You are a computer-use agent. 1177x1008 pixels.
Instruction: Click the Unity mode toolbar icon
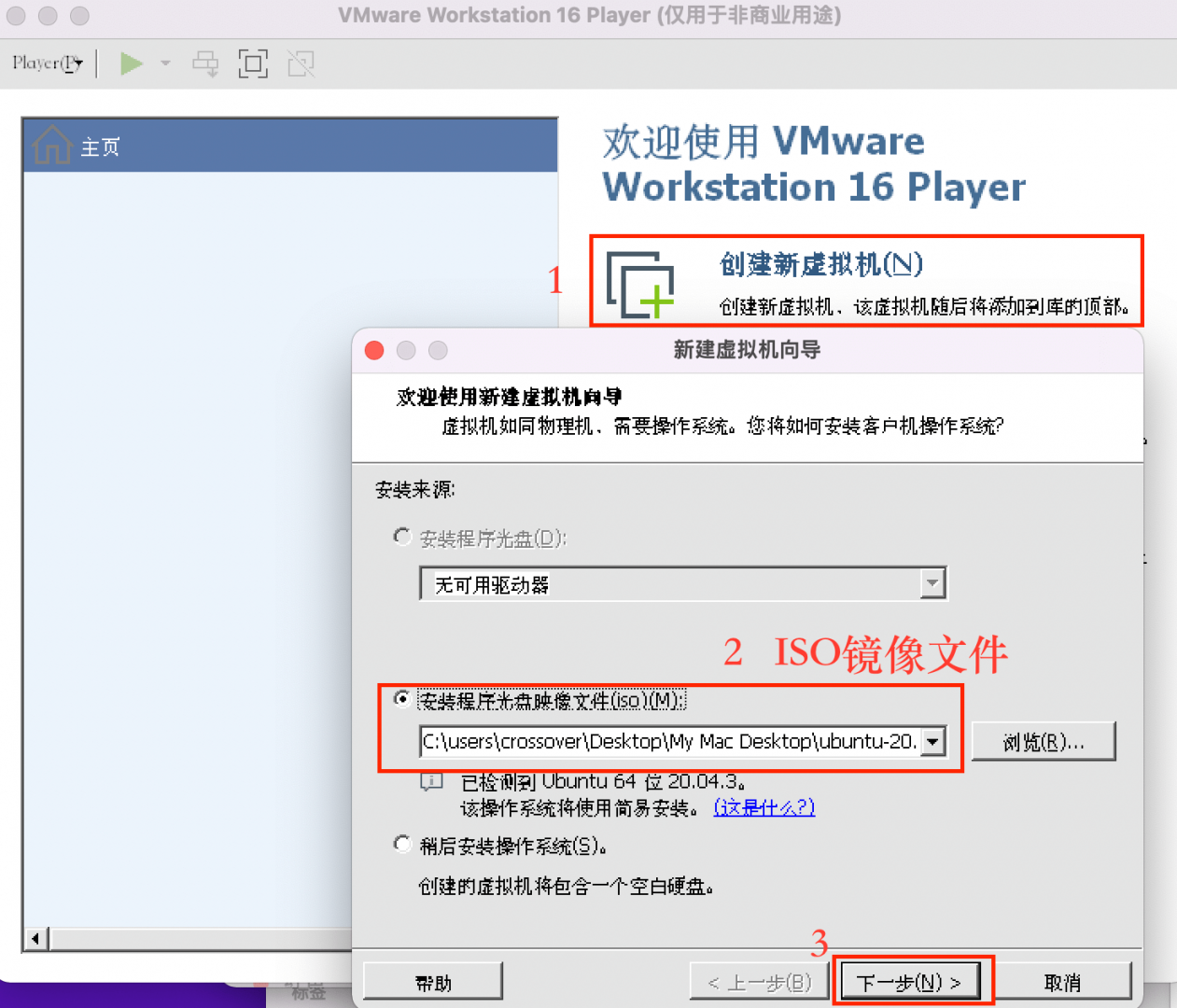tap(301, 63)
